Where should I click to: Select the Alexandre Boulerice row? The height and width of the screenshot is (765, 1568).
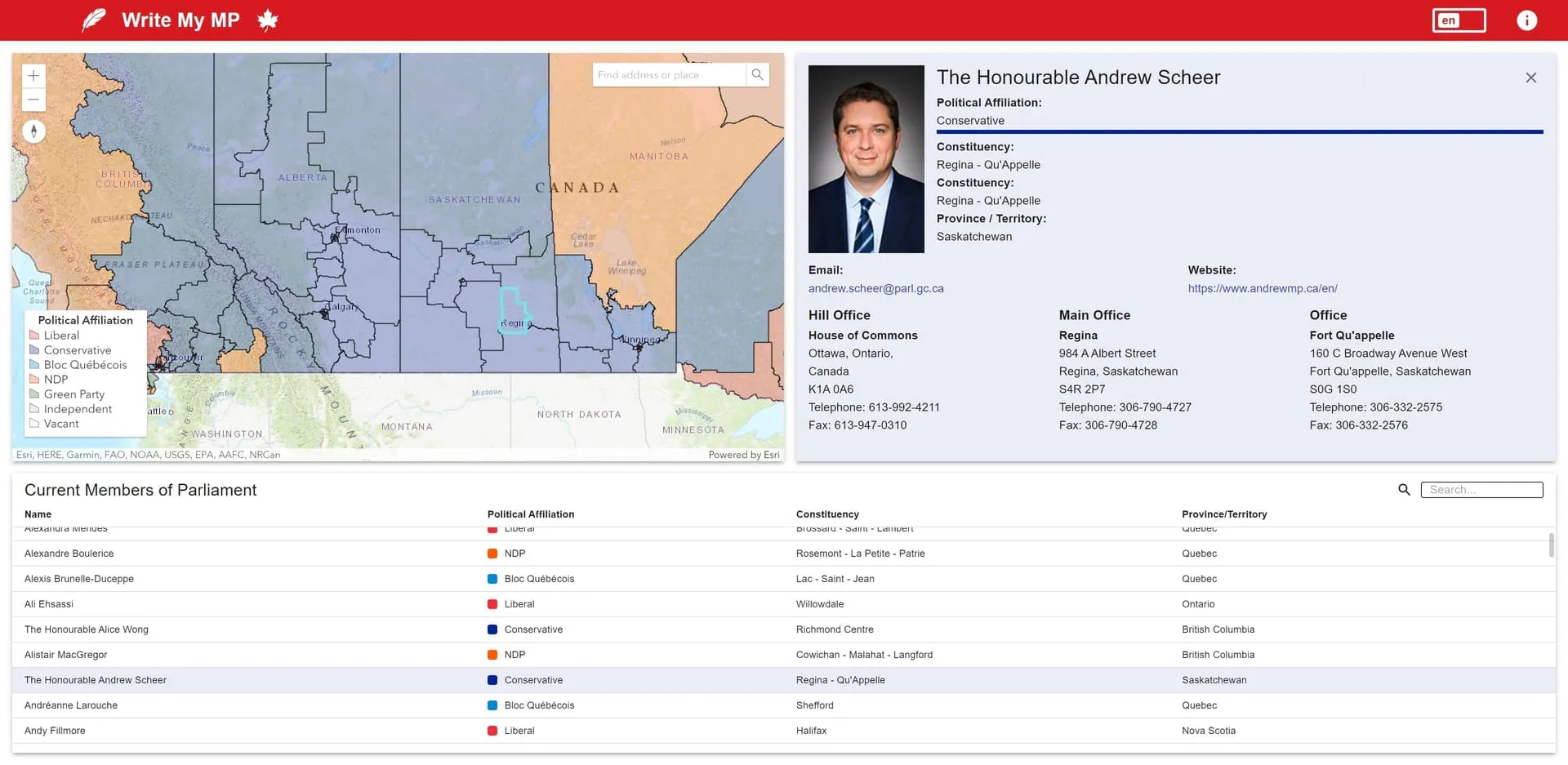tap(783, 554)
